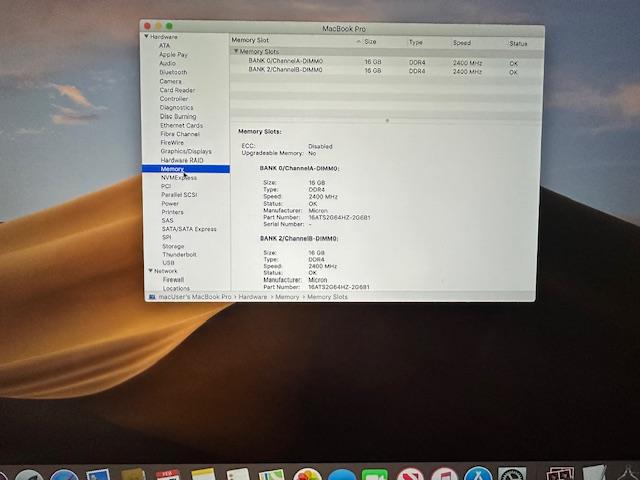Select Apple Pay in the sidebar
Screen dimensions: 640x480
coord(173,54)
